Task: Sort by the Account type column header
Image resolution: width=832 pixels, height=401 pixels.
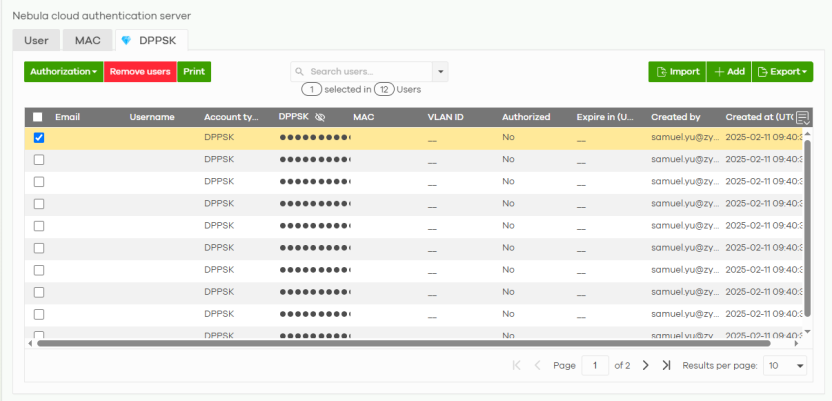Action: tap(231, 117)
